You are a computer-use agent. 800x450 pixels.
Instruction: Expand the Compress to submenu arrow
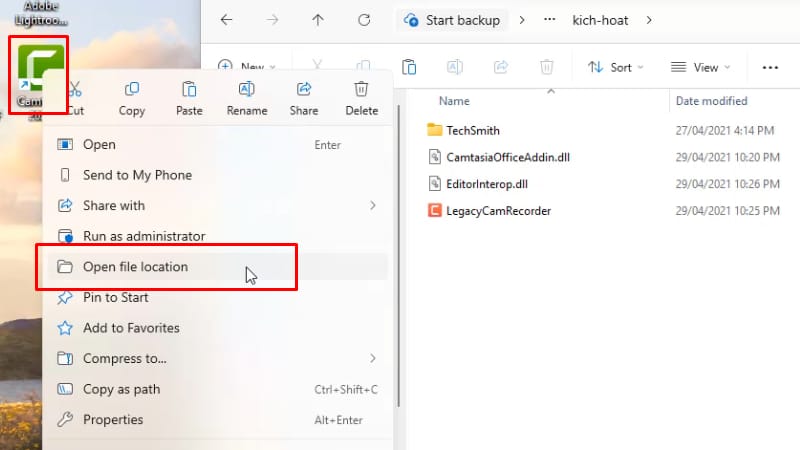pyautogui.click(x=373, y=358)
